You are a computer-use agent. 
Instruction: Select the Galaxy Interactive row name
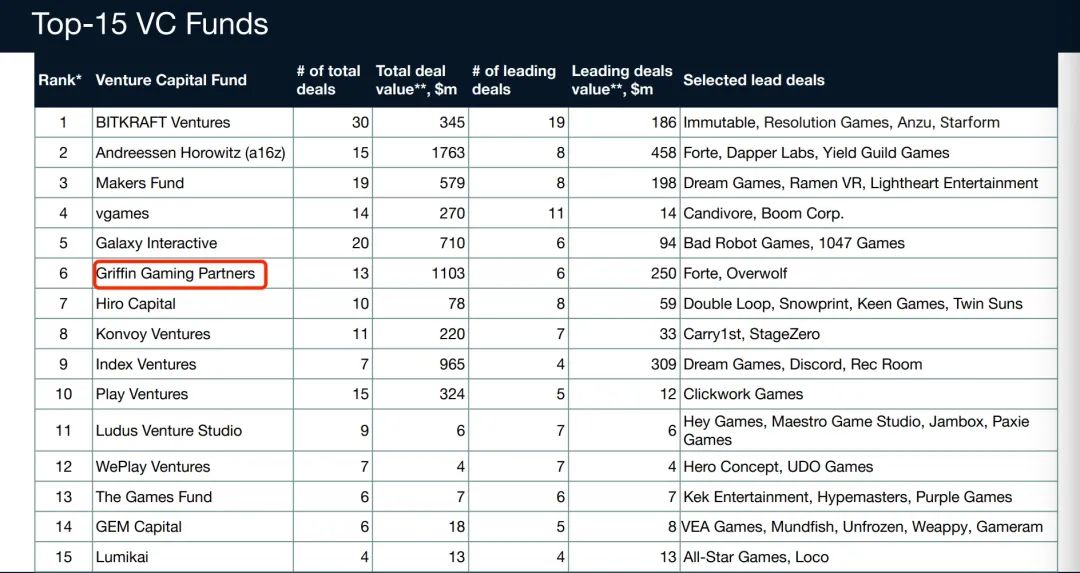(156, 243)
